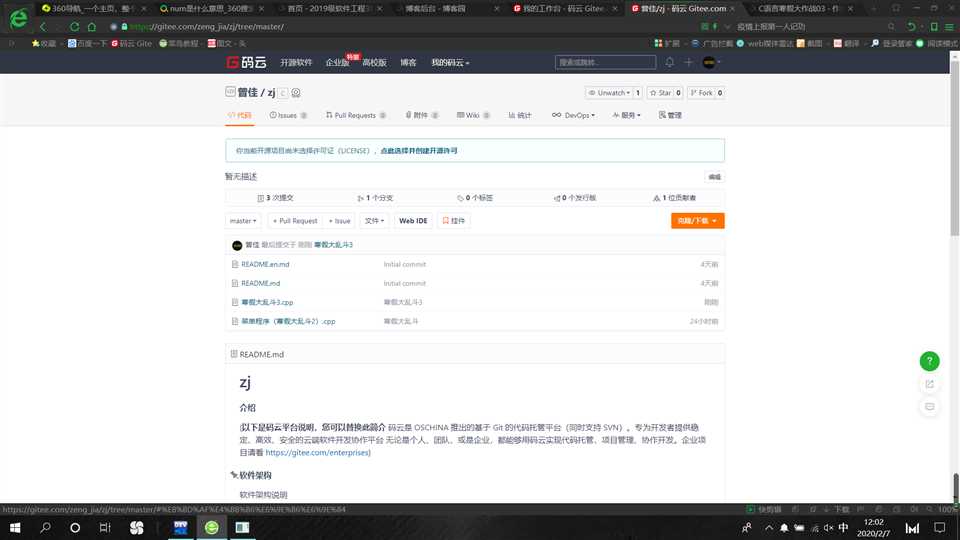Open the notifications bell in Gitee header
The width and height of the screenshot is (960, 540).
(x=670, y=62)
